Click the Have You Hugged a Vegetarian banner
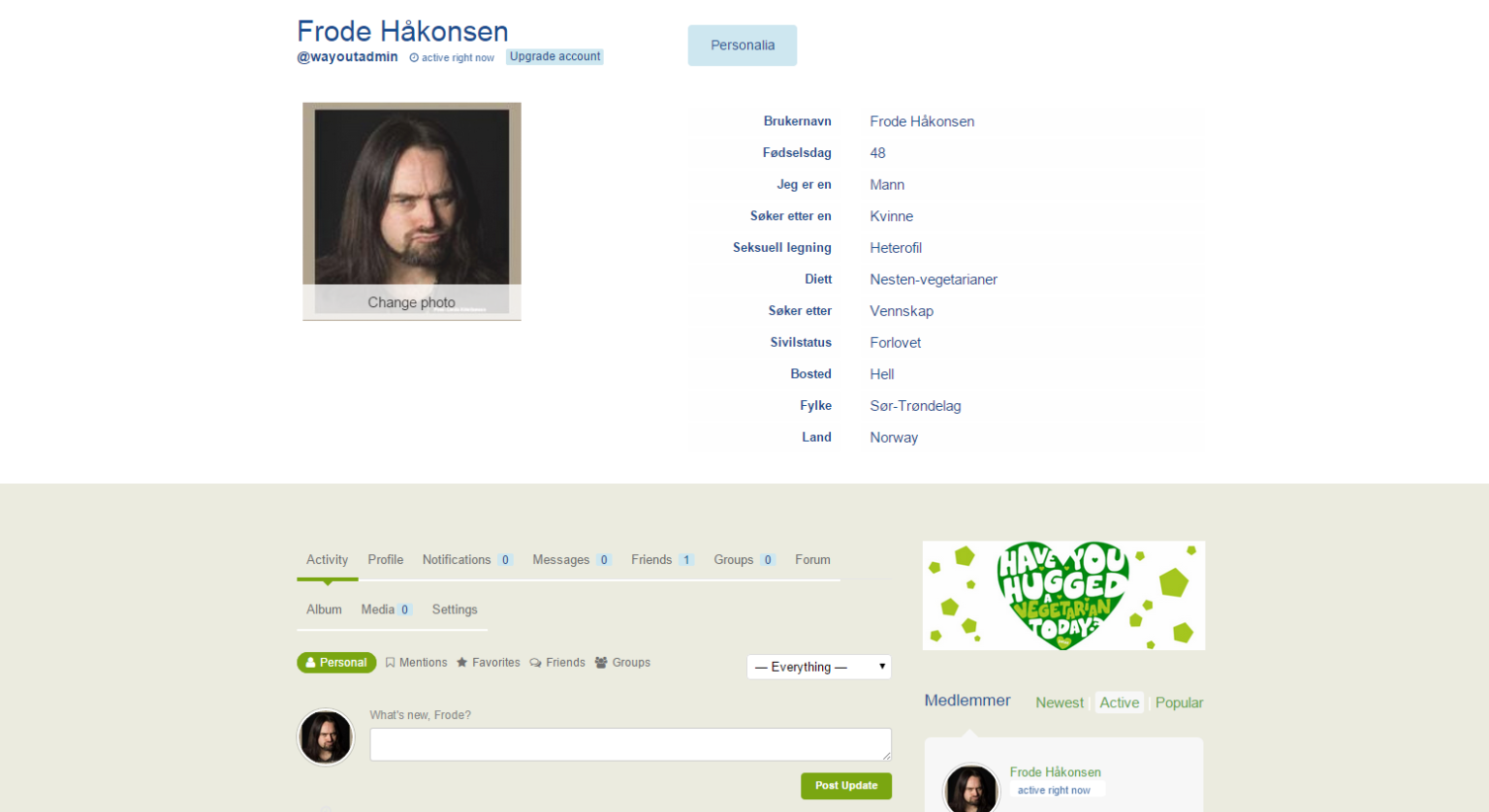 coord(1063,596)
